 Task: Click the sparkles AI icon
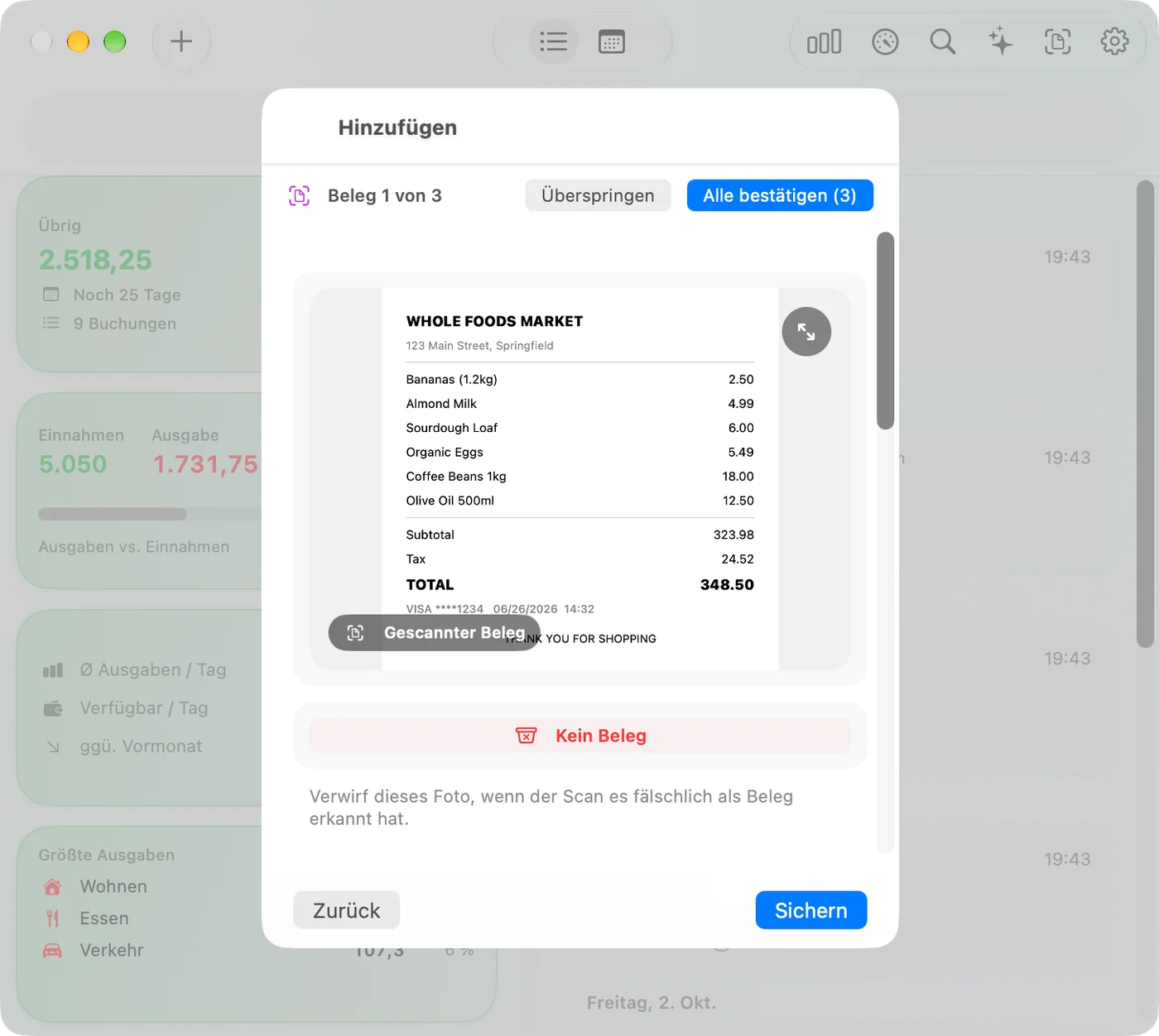coord(1000,41)
